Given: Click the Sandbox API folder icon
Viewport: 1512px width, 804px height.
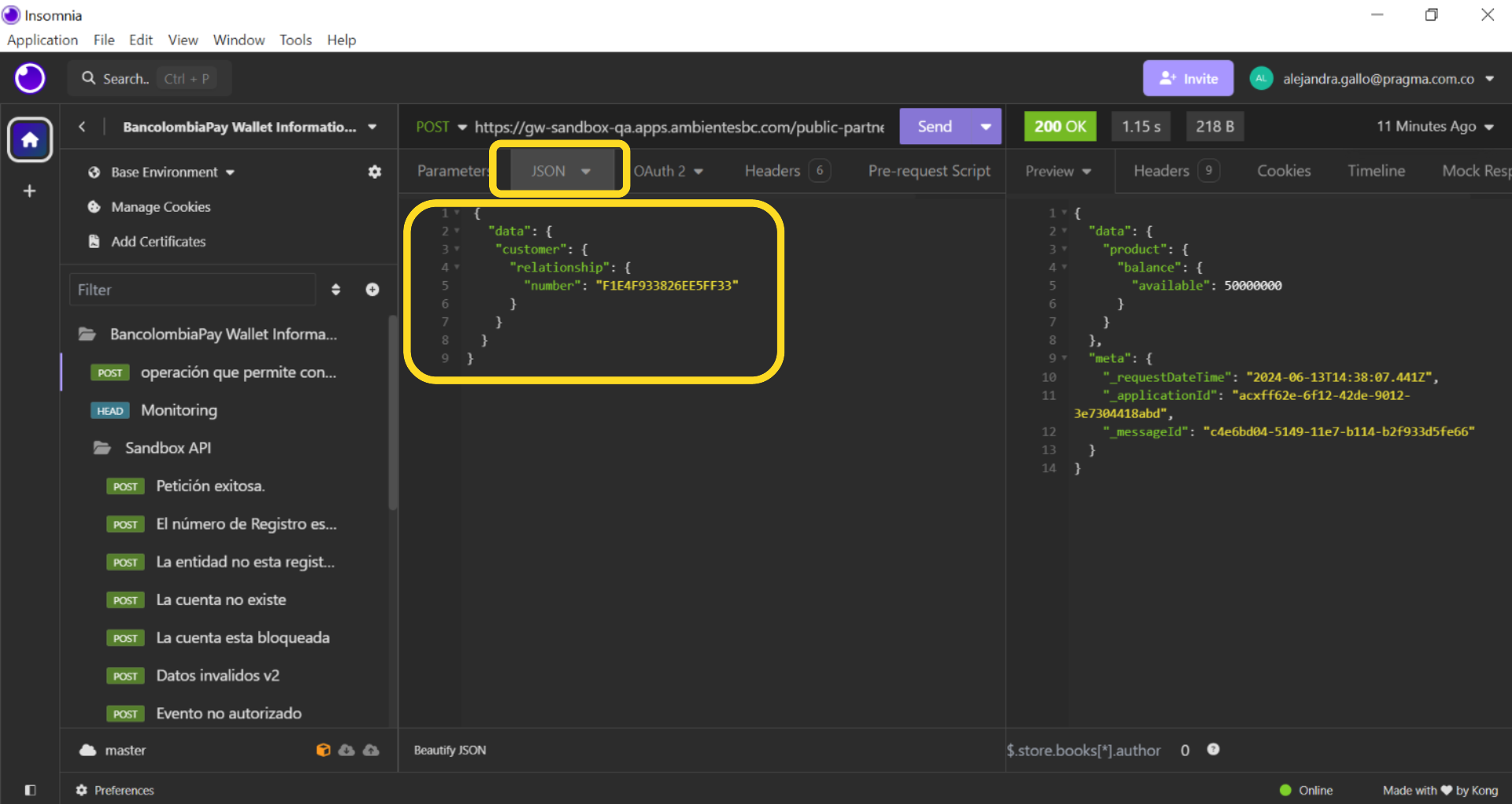Looking at the screenshot, I should pos(102,448).
